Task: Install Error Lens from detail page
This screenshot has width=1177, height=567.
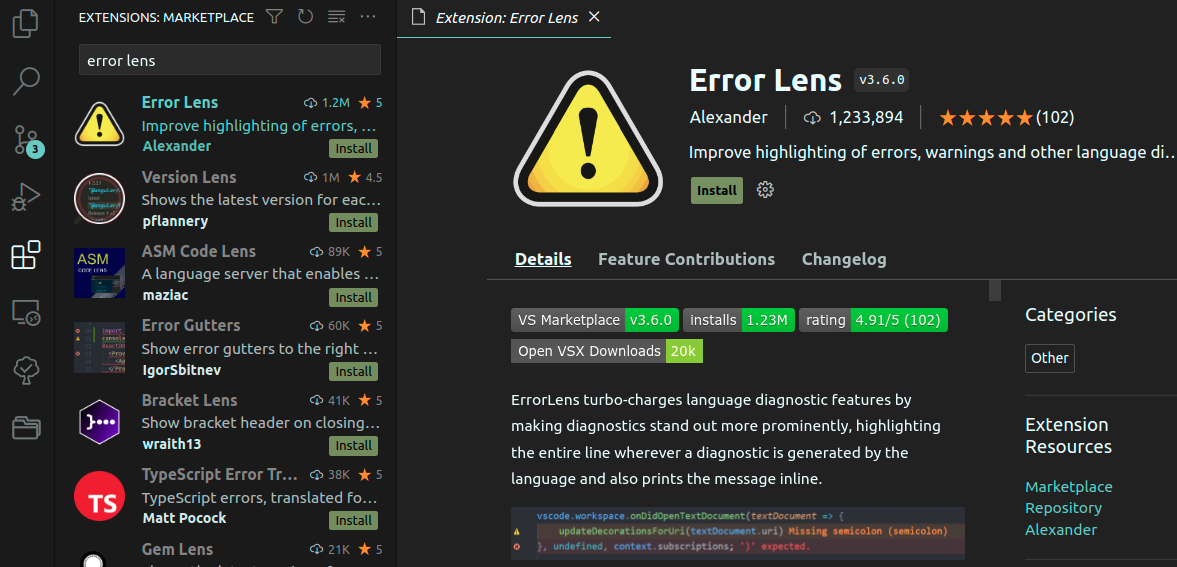Action: (x=717, y=191)
